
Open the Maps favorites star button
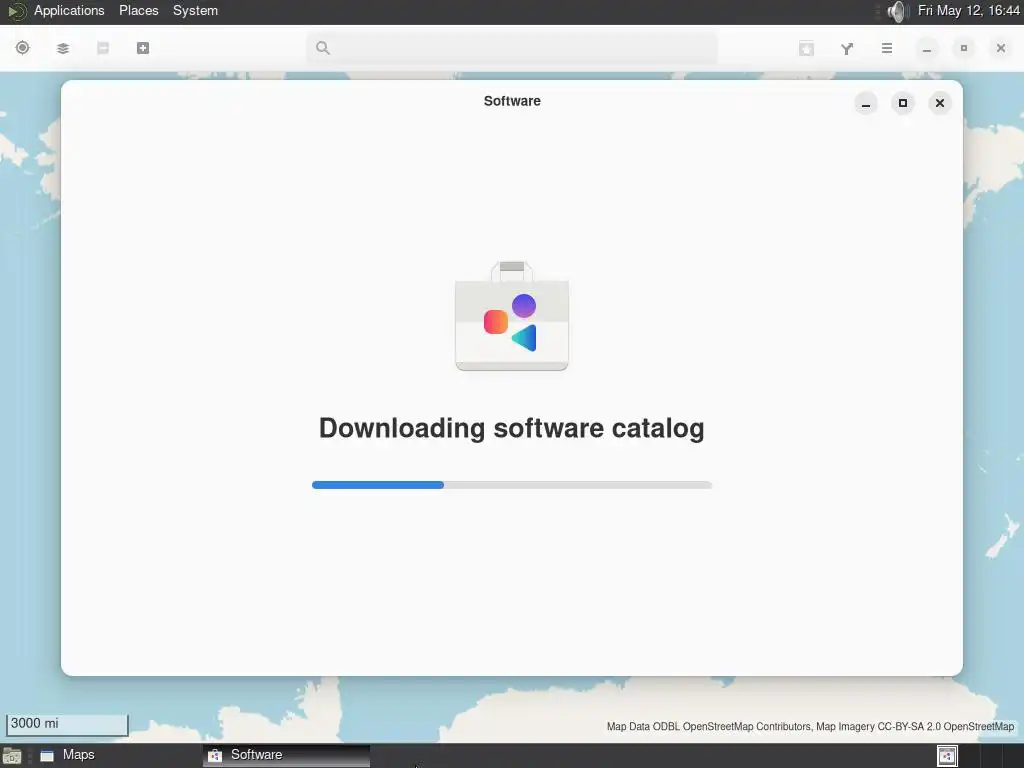pyautogui.click(x=807, y=48)
